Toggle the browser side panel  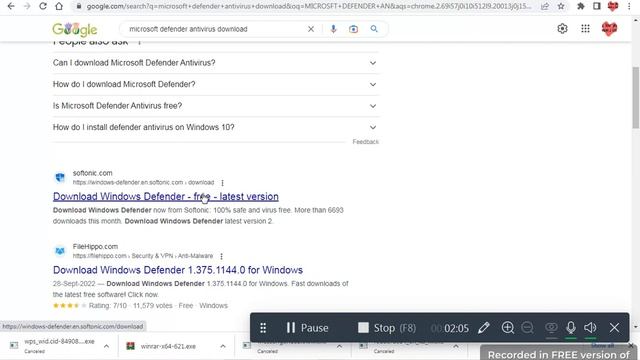click(x=597, y=6)
